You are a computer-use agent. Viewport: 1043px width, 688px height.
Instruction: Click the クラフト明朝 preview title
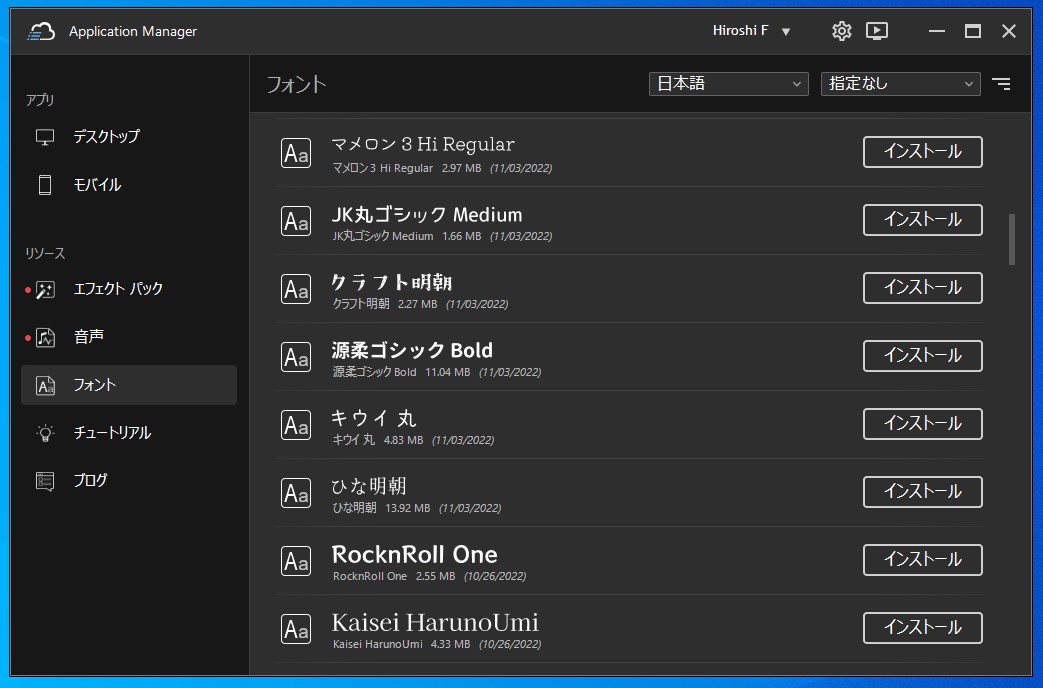392,283
